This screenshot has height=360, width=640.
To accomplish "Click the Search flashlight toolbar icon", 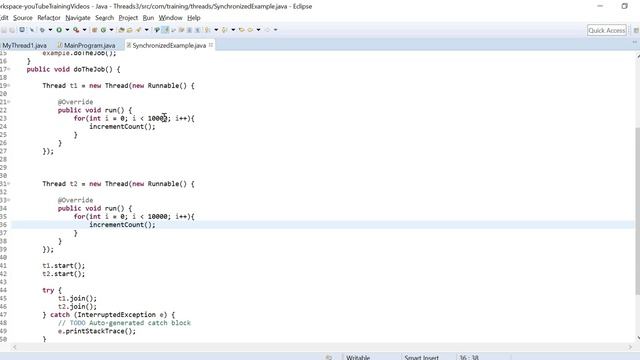I will click(138, 30).
